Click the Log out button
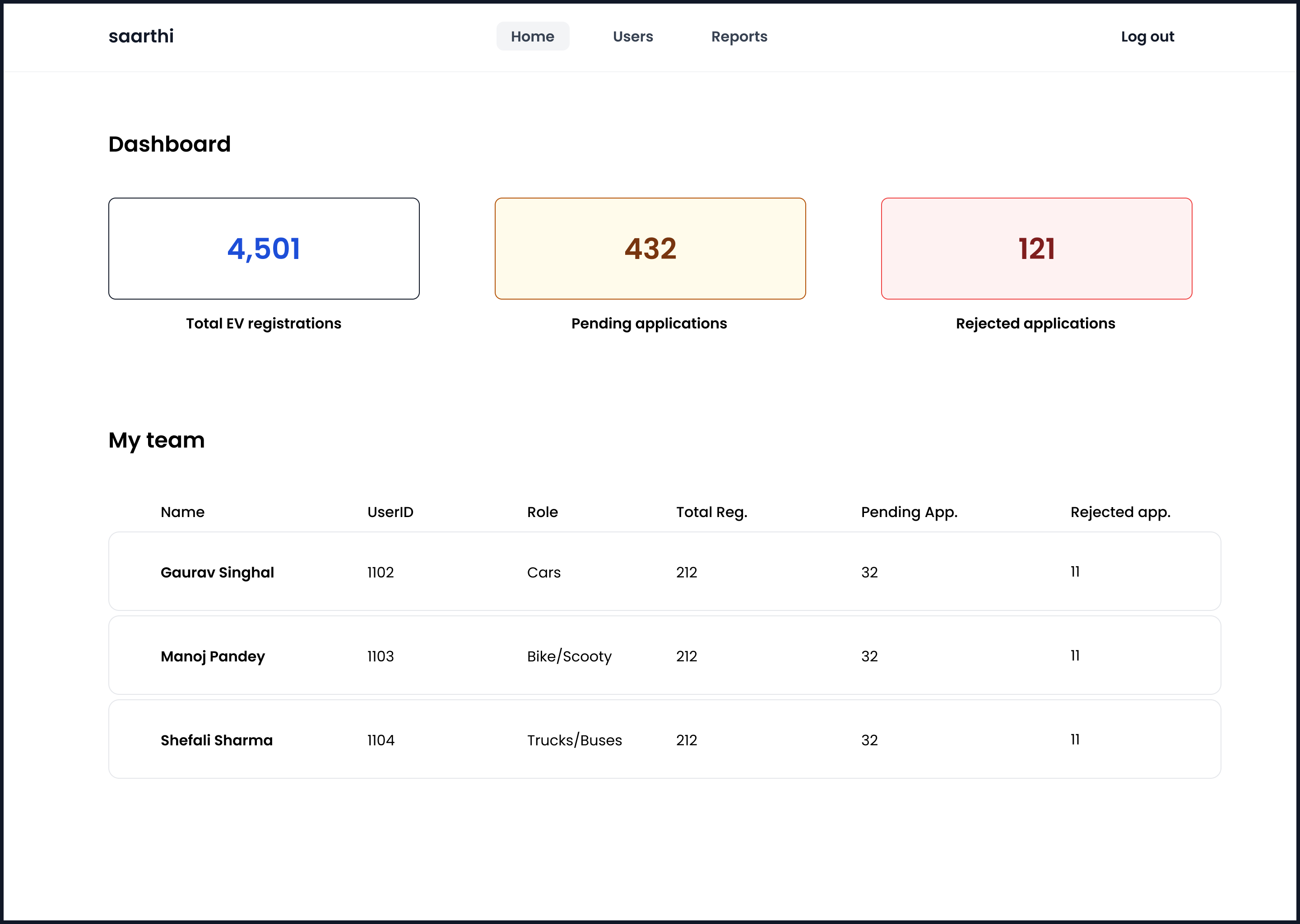Image resolution: width=1300 pixels, height=924 pixels. pyautogui.click(x=1147, y=37)
